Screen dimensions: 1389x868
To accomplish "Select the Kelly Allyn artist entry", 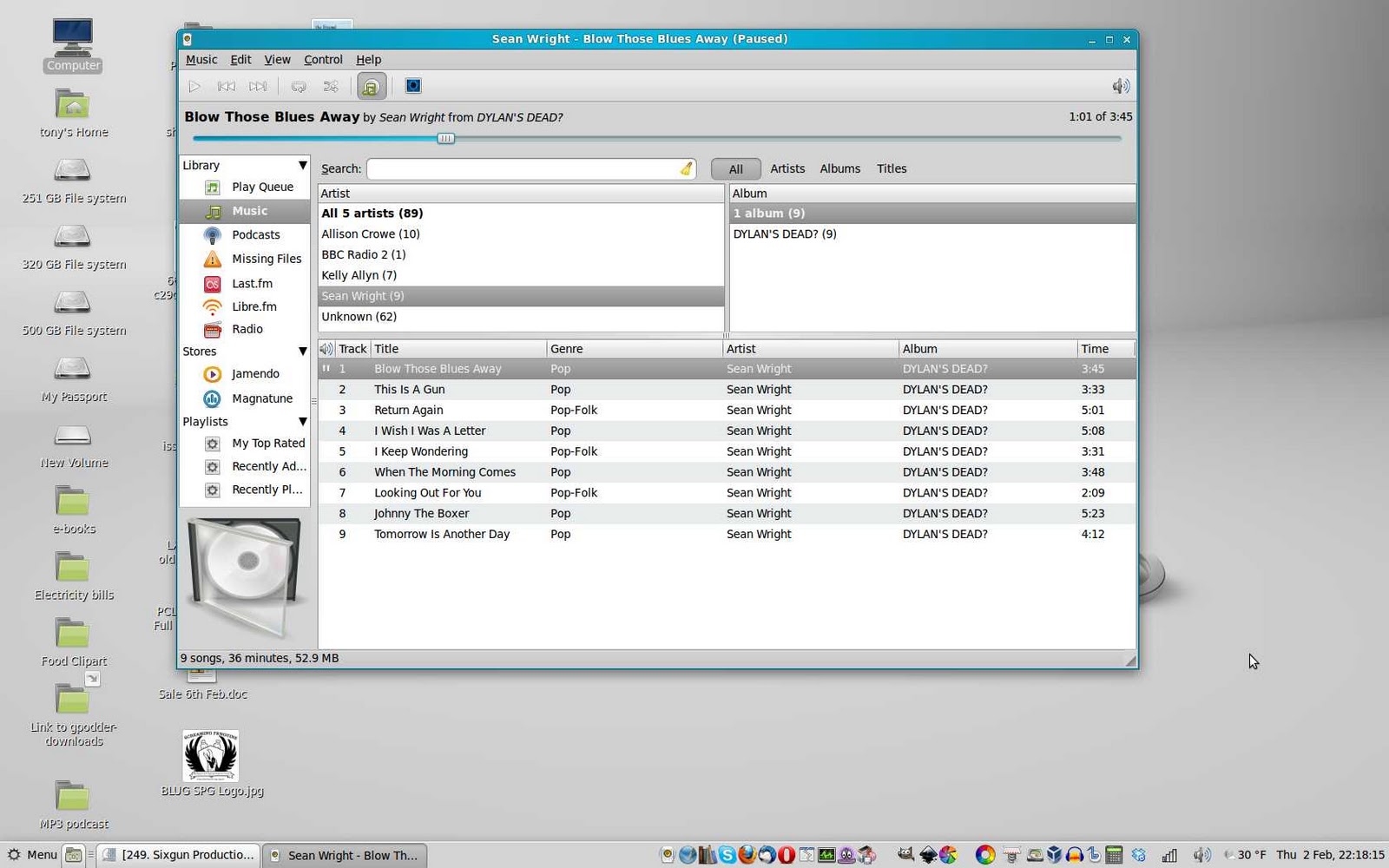I will [359, 275].
